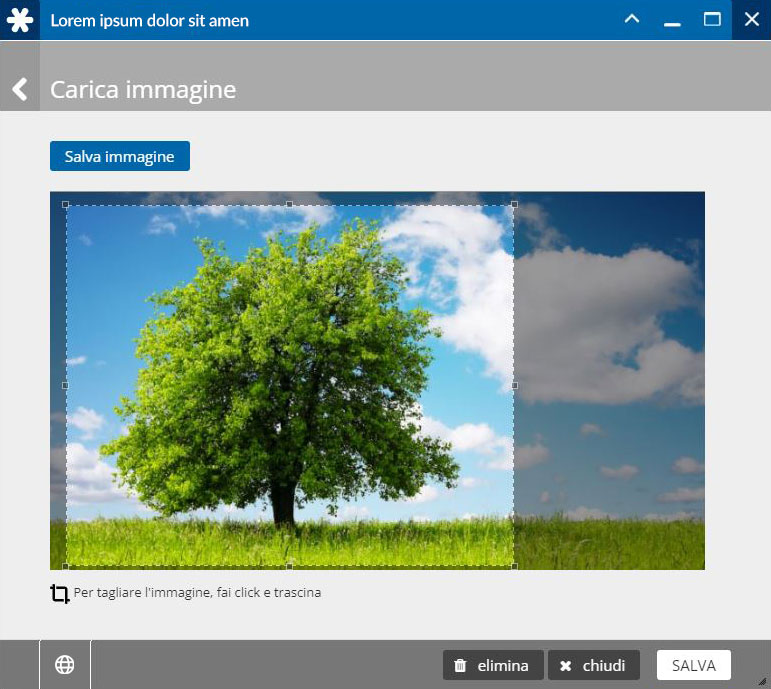Go back using the left arrow
Image resolution: width=771 pixels, height=689 pixels.
coord(20,89)
